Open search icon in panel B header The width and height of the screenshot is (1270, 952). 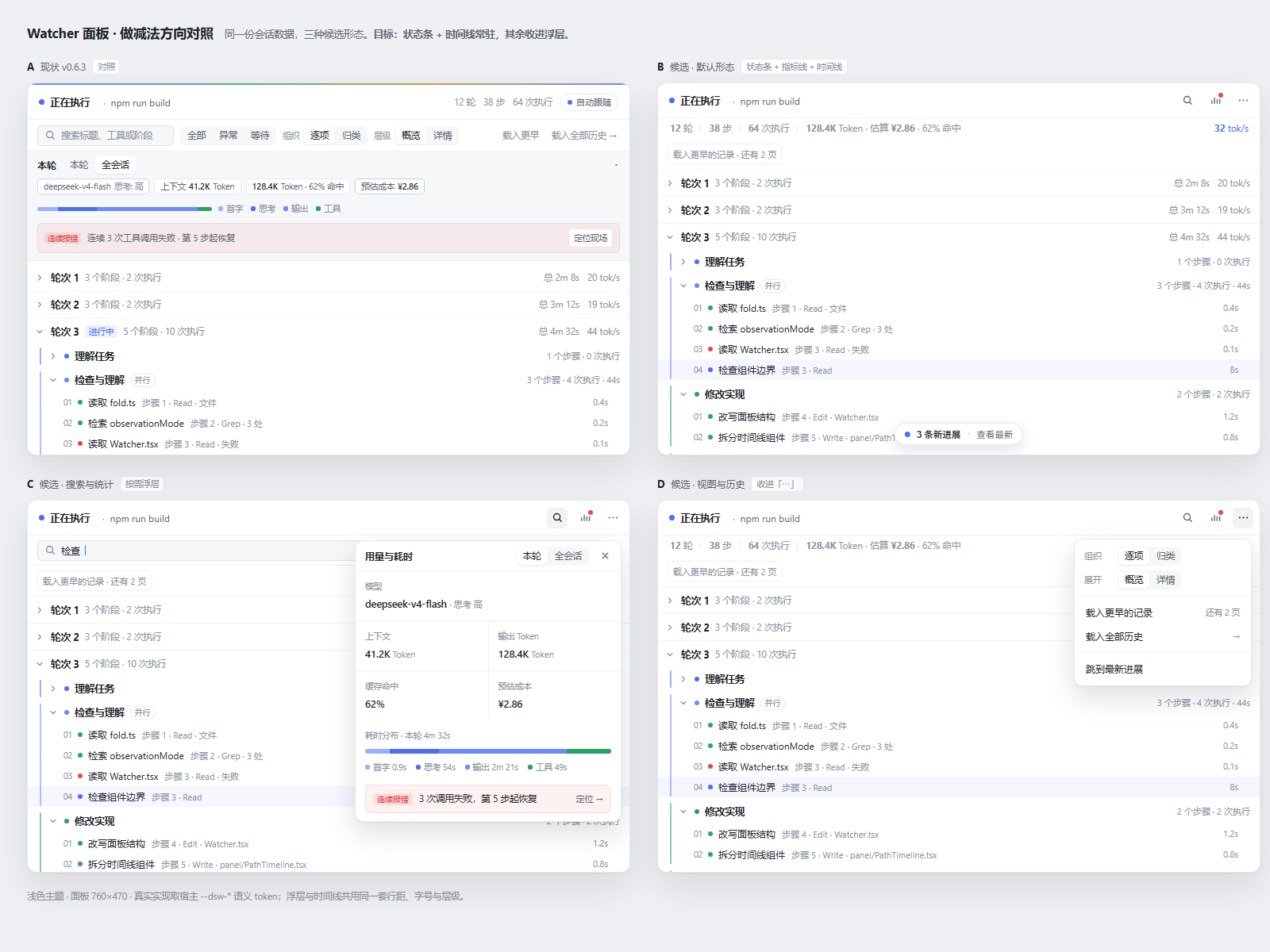point(1187,101)
